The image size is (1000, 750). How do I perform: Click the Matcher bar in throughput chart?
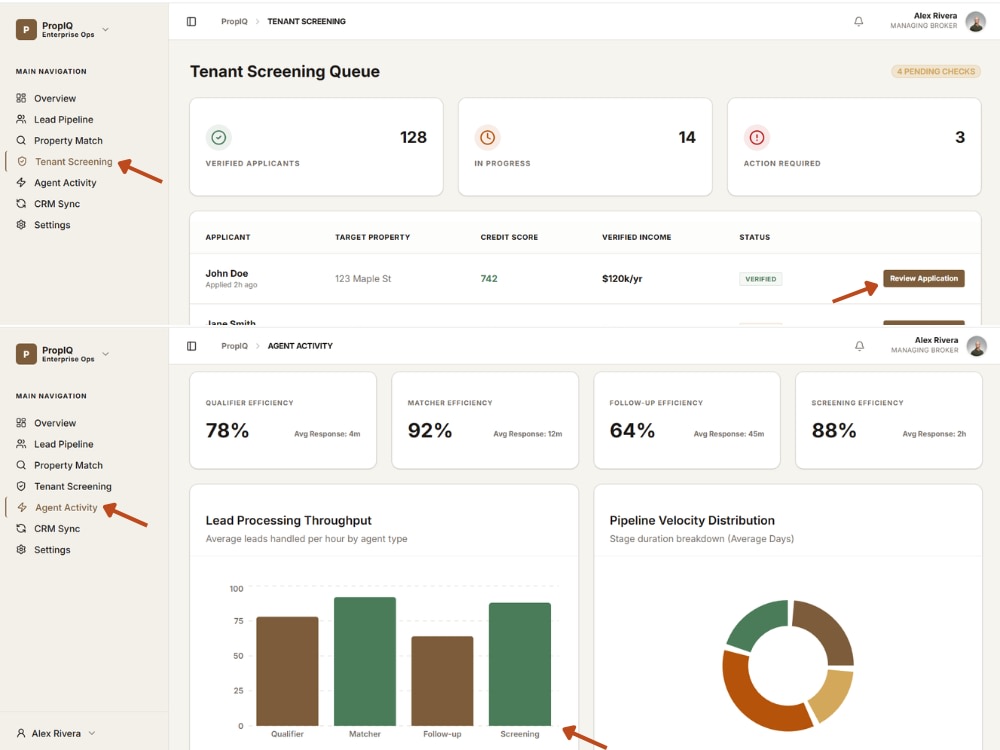pos(365,661)
